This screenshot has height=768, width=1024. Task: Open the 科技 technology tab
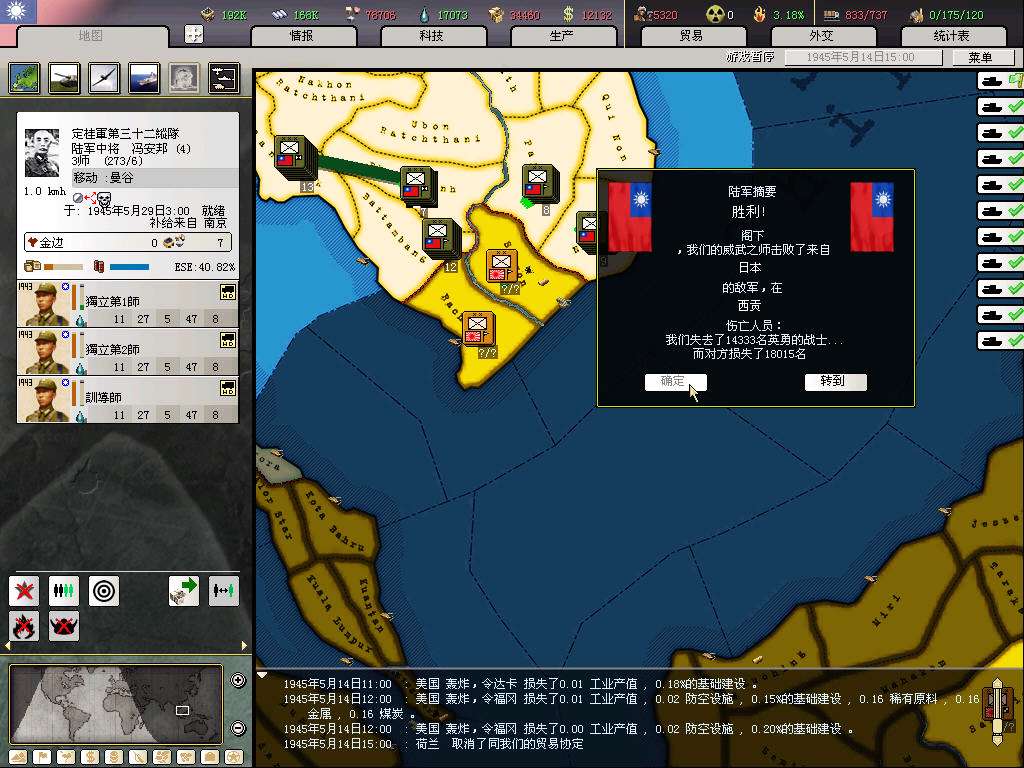(431, 36)
